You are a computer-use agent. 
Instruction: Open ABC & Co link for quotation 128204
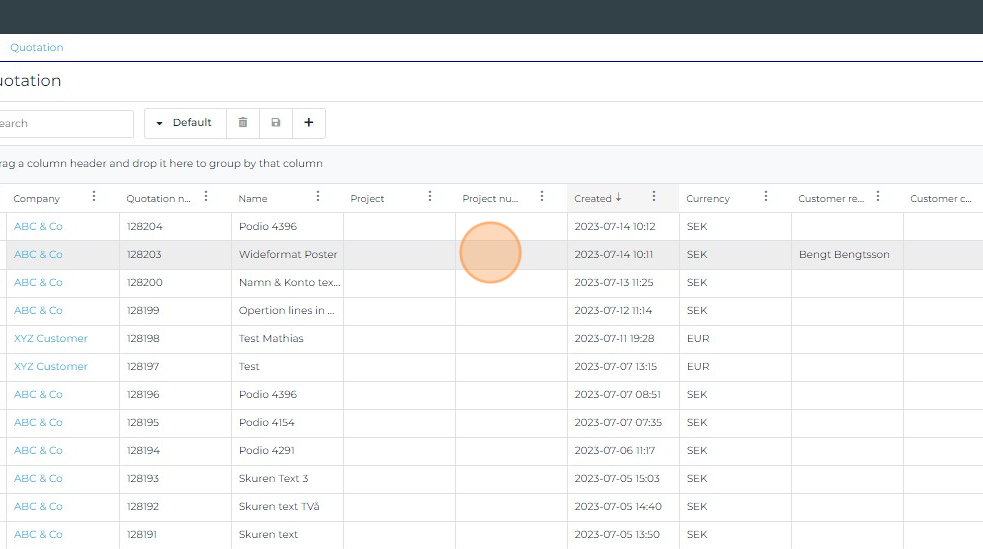point(38,227)
